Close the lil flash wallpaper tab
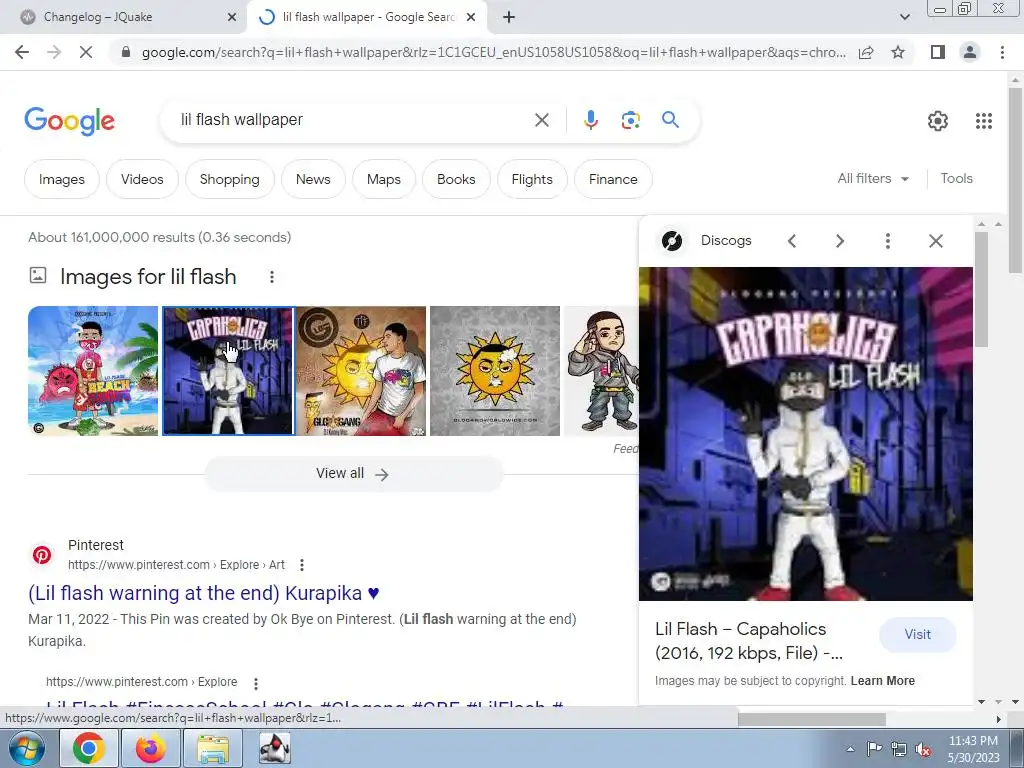1024x768 pixels. point(470,18)
